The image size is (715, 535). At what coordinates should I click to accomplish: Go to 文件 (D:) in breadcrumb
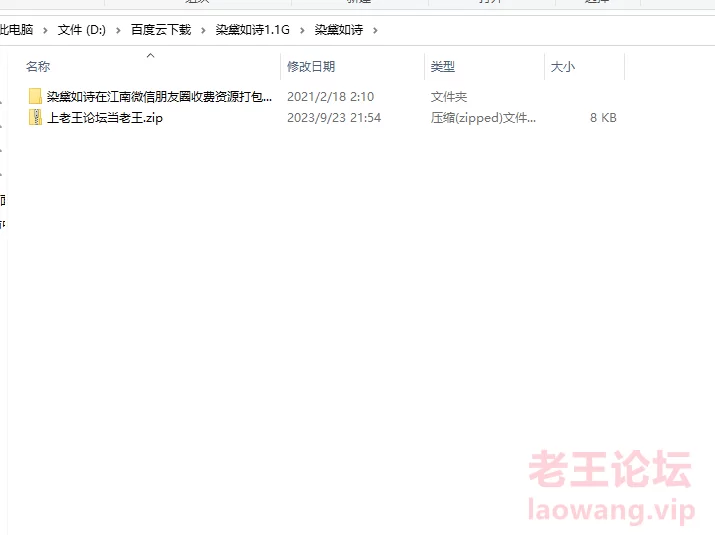tap(82, 30)
